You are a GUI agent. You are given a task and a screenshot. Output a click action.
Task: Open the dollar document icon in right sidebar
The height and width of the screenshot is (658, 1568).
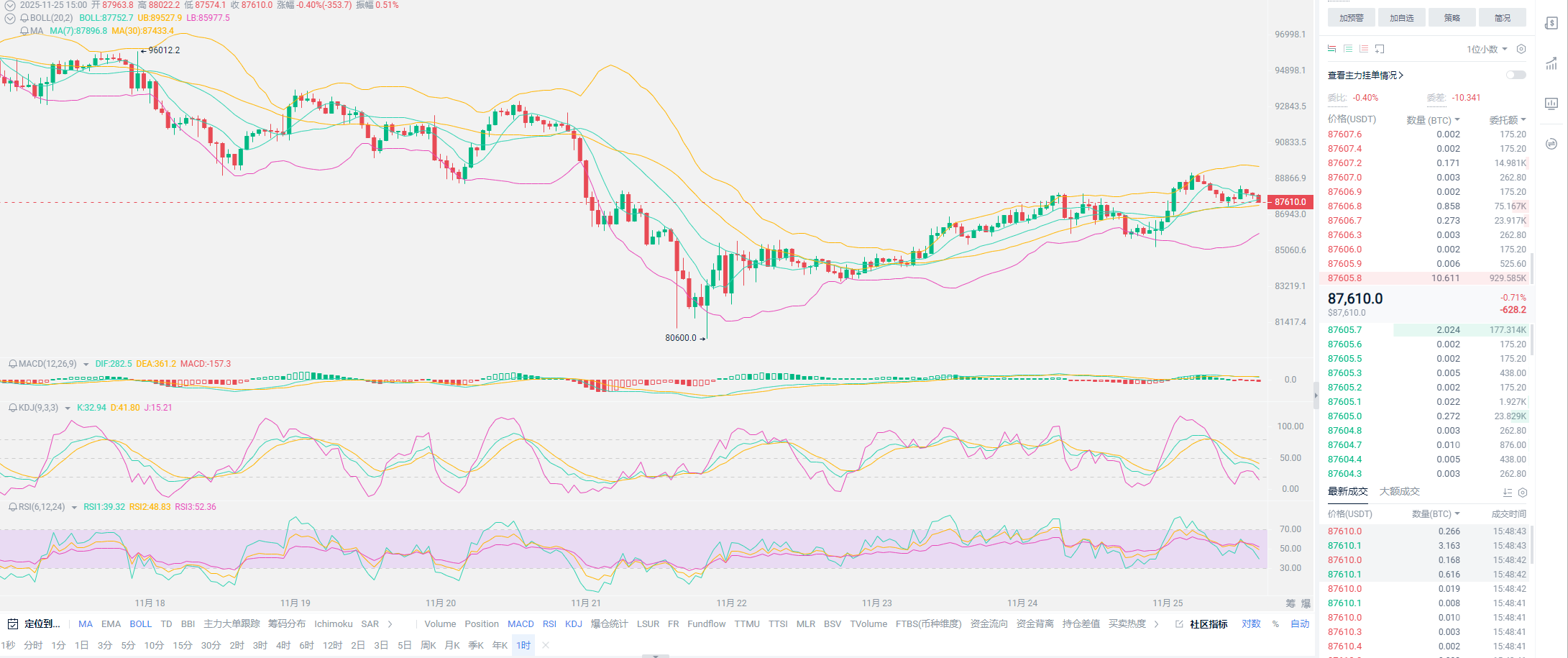click(1551, 24)
